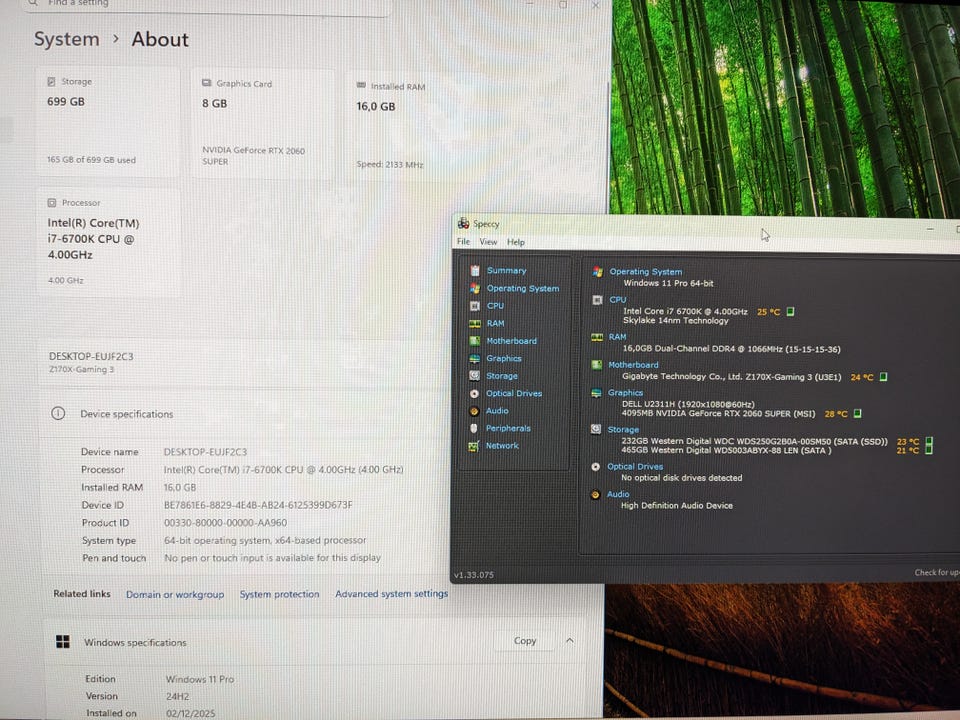Screen dimensions: 960x720
Task: Click 'Skylake 14nm Technology' text in Speccy
Action: coord(675,320)
